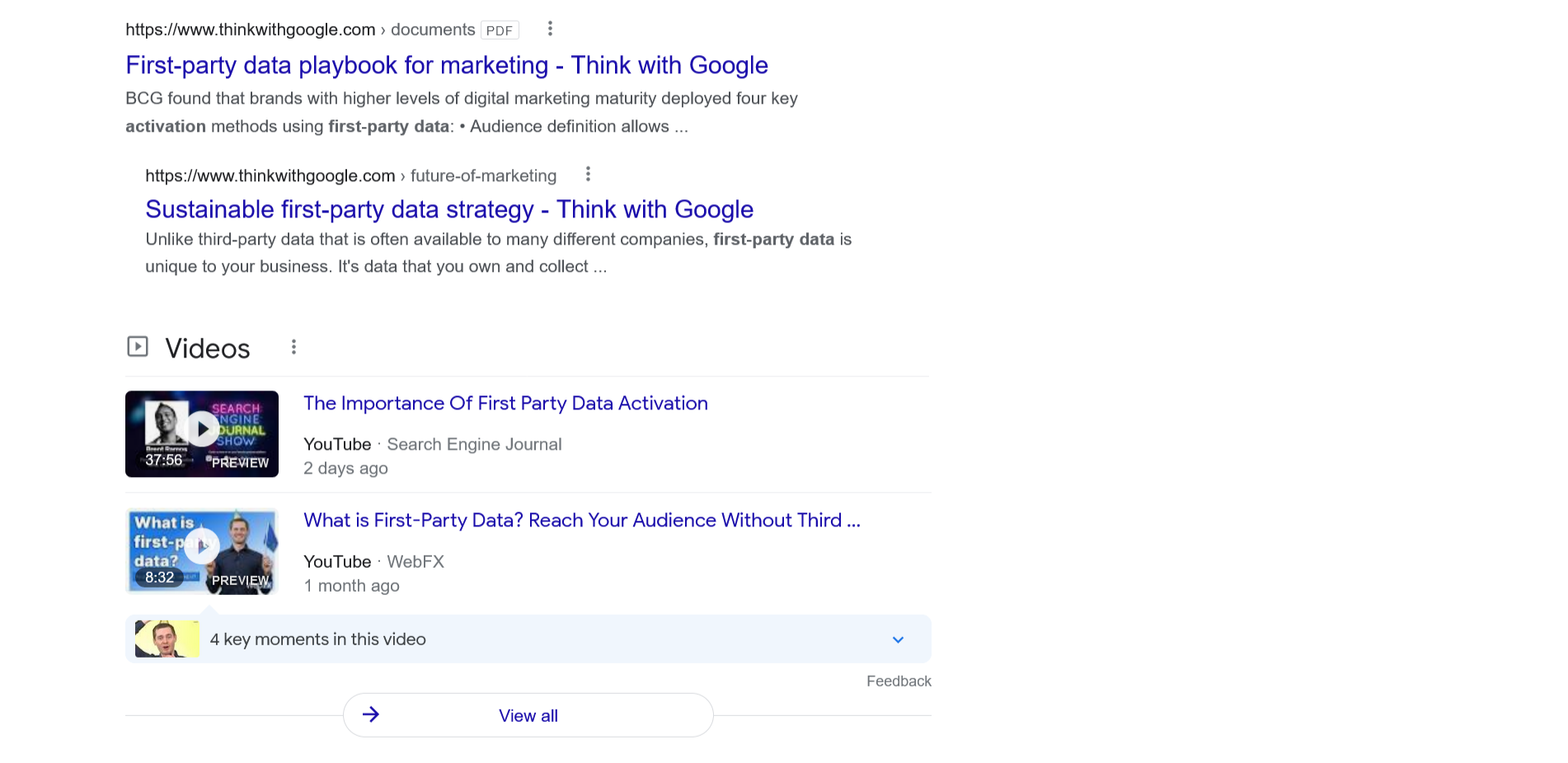This screenshot has width=1568, height=763.
Task: Open the What is First-Party Data video link
Action: point(582,520)
